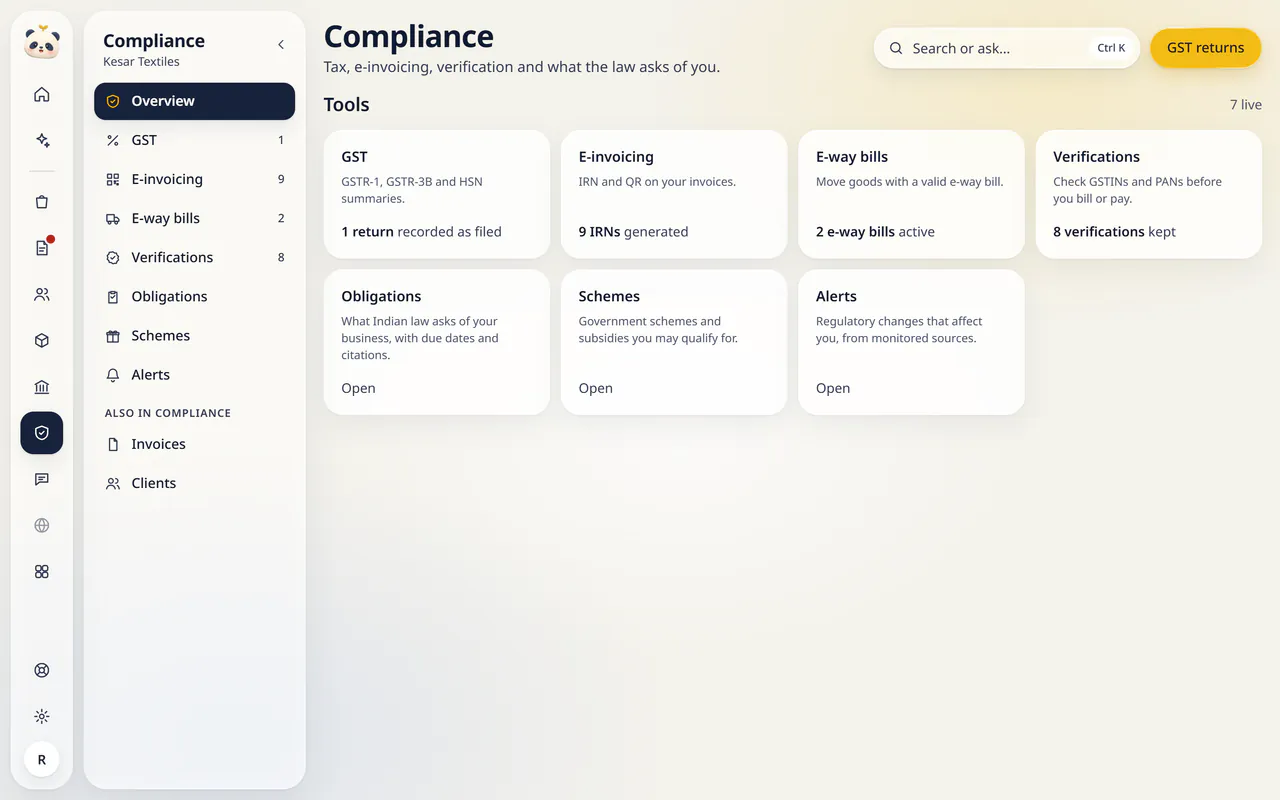
Task: Click the Search or ask field
Action: (1007, 48)
